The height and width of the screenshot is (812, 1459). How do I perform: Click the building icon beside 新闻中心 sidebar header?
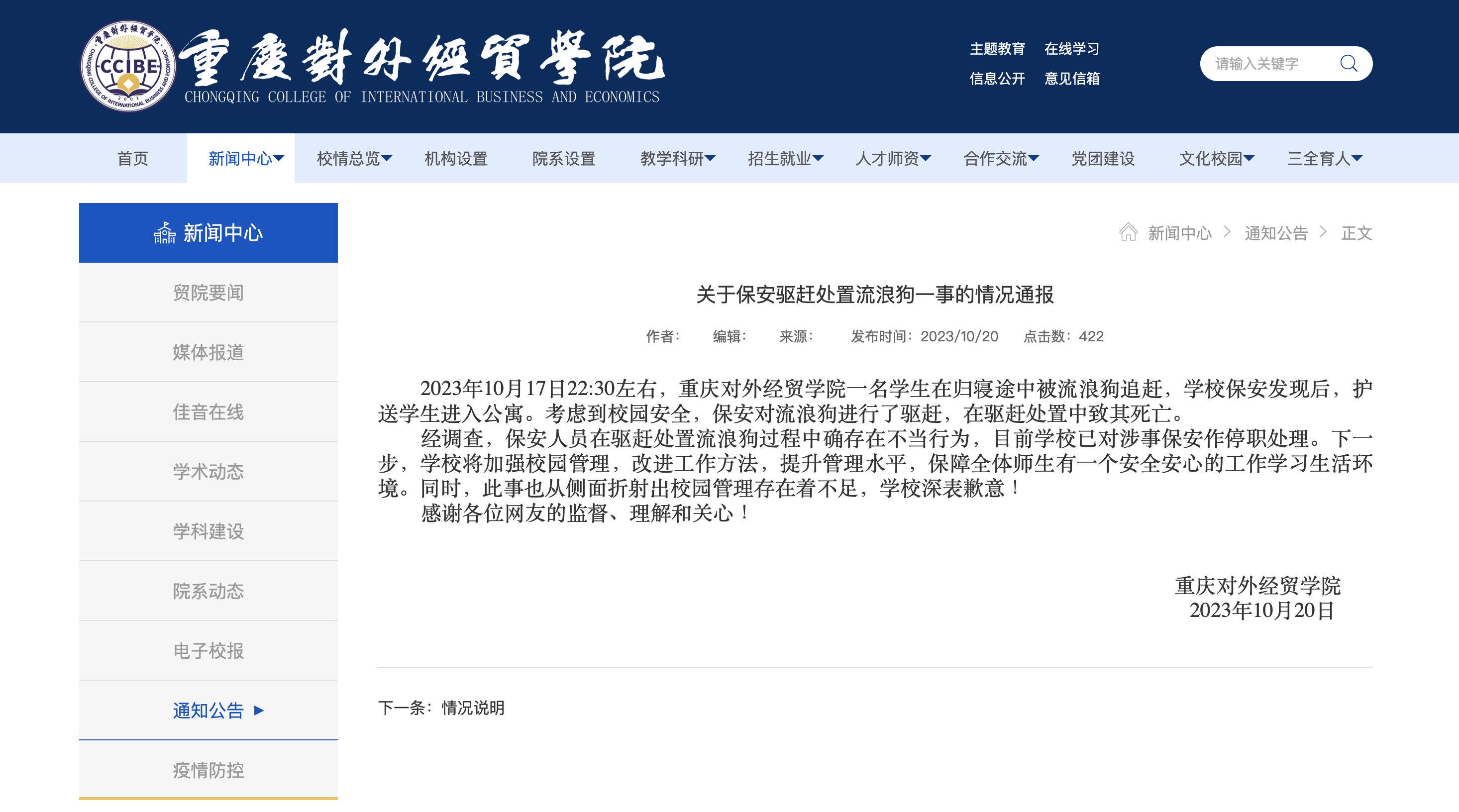click(164, 233)
